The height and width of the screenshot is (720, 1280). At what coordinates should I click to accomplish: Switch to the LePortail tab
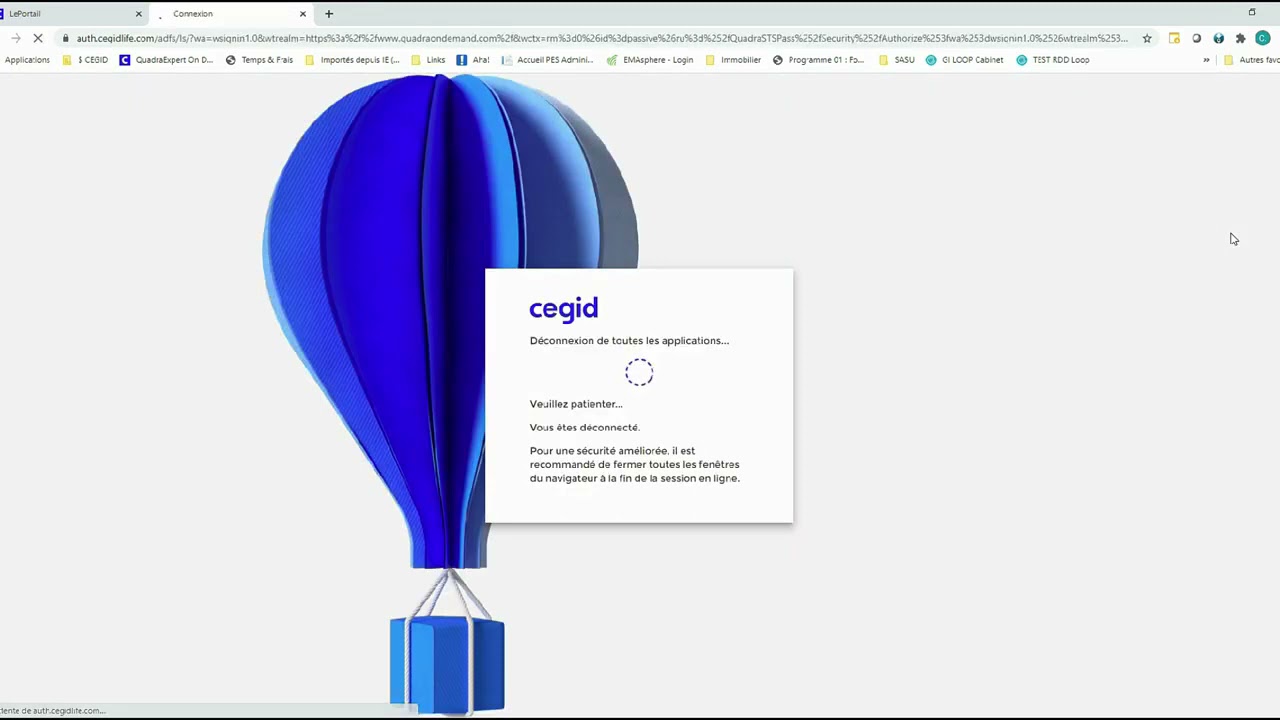70,14
